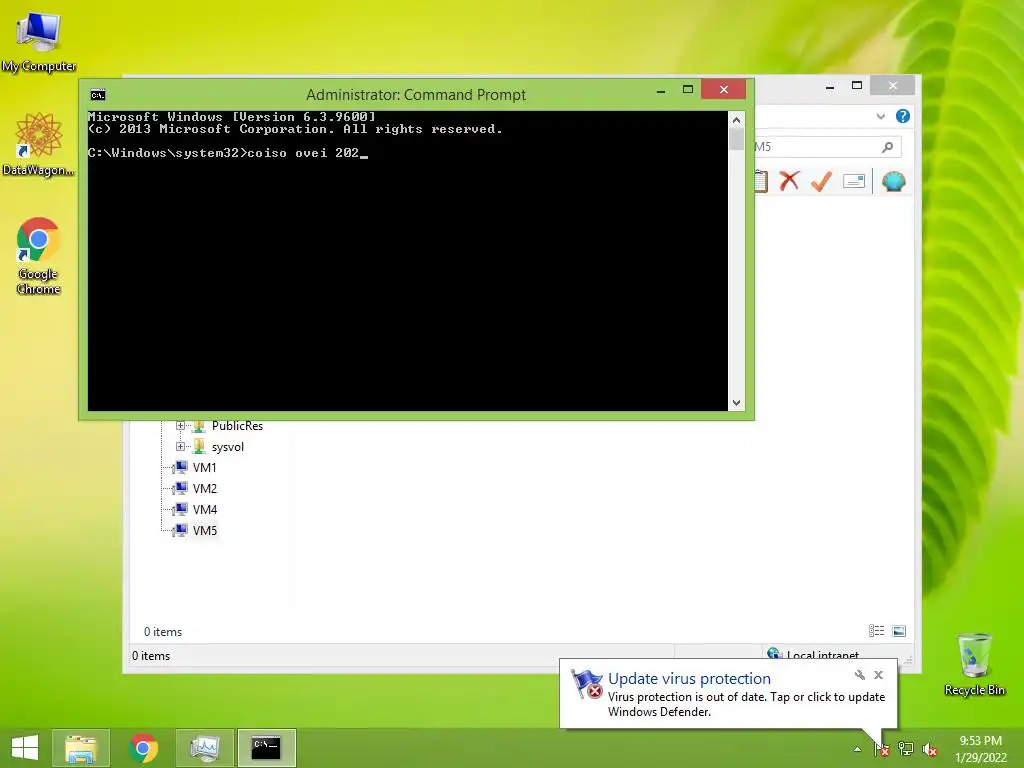Screen dimensions: 1024x768
Task: Expand the PublicRes tree node
Action: (180, 426)
